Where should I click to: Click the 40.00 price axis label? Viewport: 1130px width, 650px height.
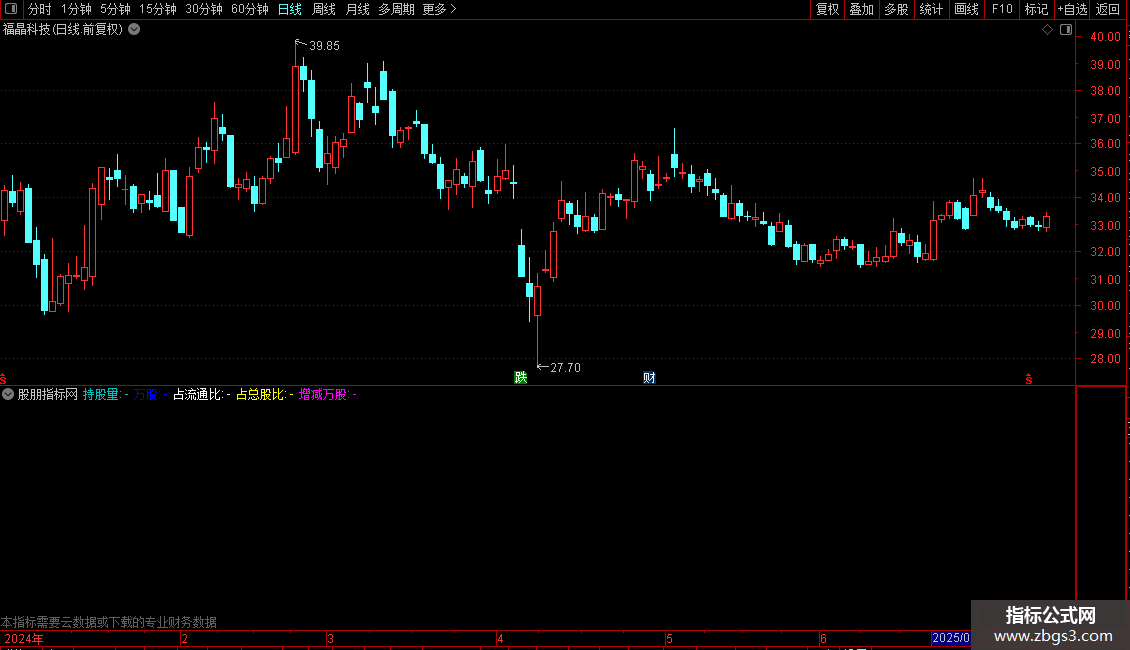click(x=1105, y=37)
